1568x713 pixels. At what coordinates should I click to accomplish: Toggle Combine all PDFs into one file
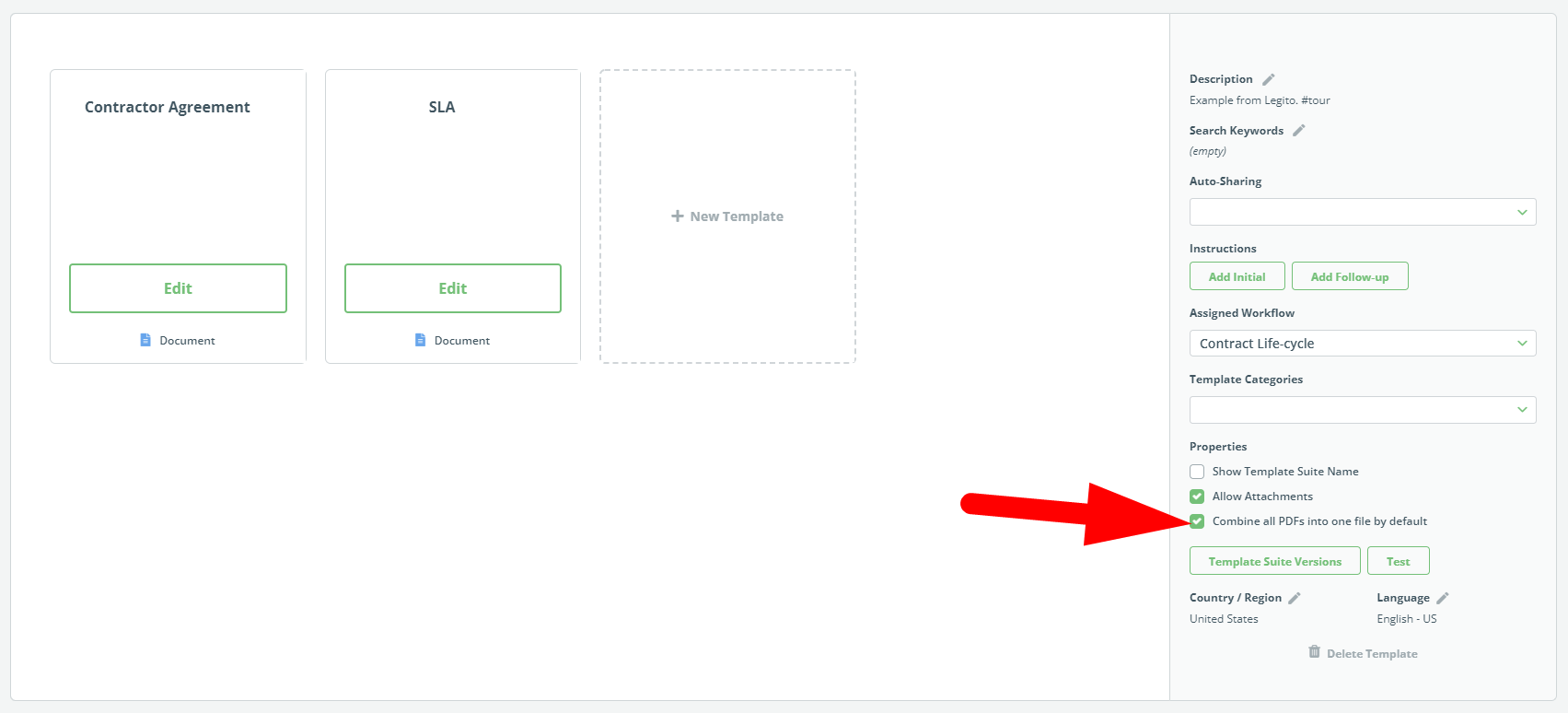pos(1197,521)
